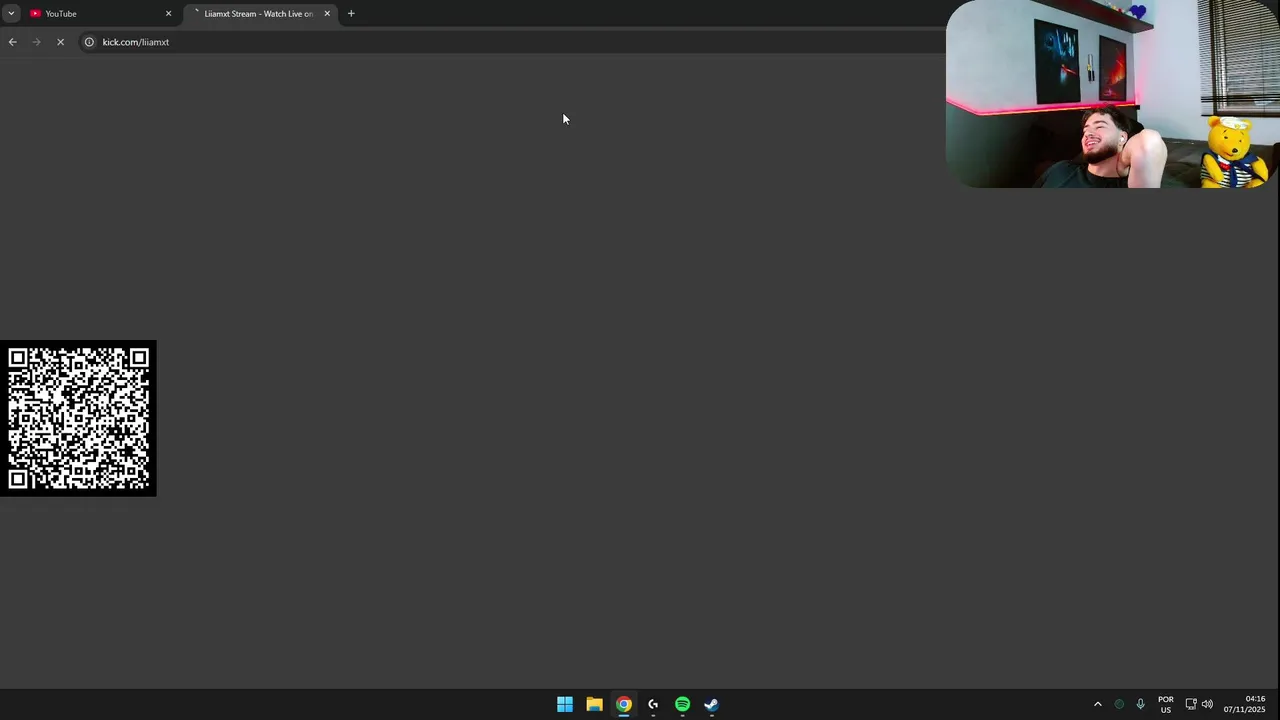Open a new browser tab
Screen dimensions: 1280x720
pos(351,13)
